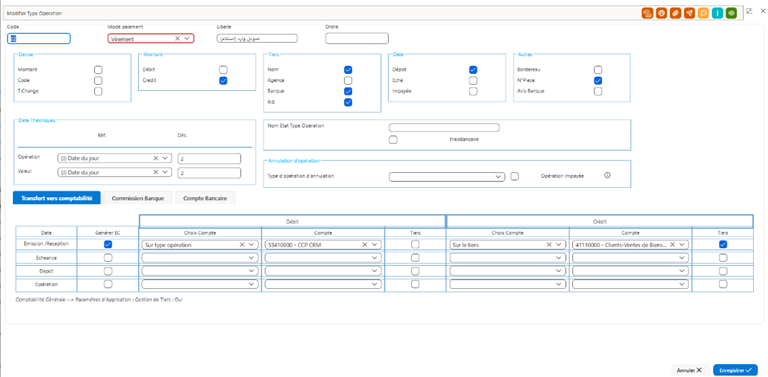Switch to the Commission Banque tab
768x377 pixels.
tap(138, 198)
